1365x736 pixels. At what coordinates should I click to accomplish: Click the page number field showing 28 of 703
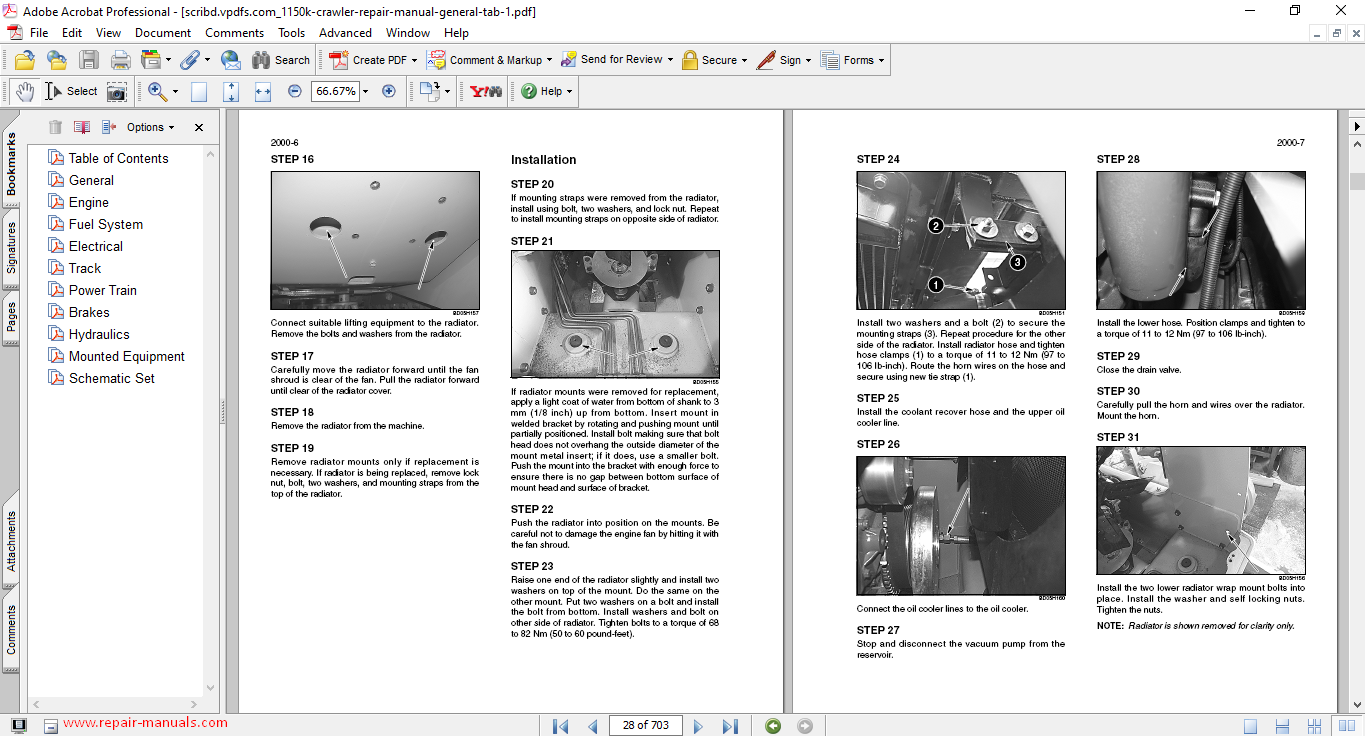point(644,726)
